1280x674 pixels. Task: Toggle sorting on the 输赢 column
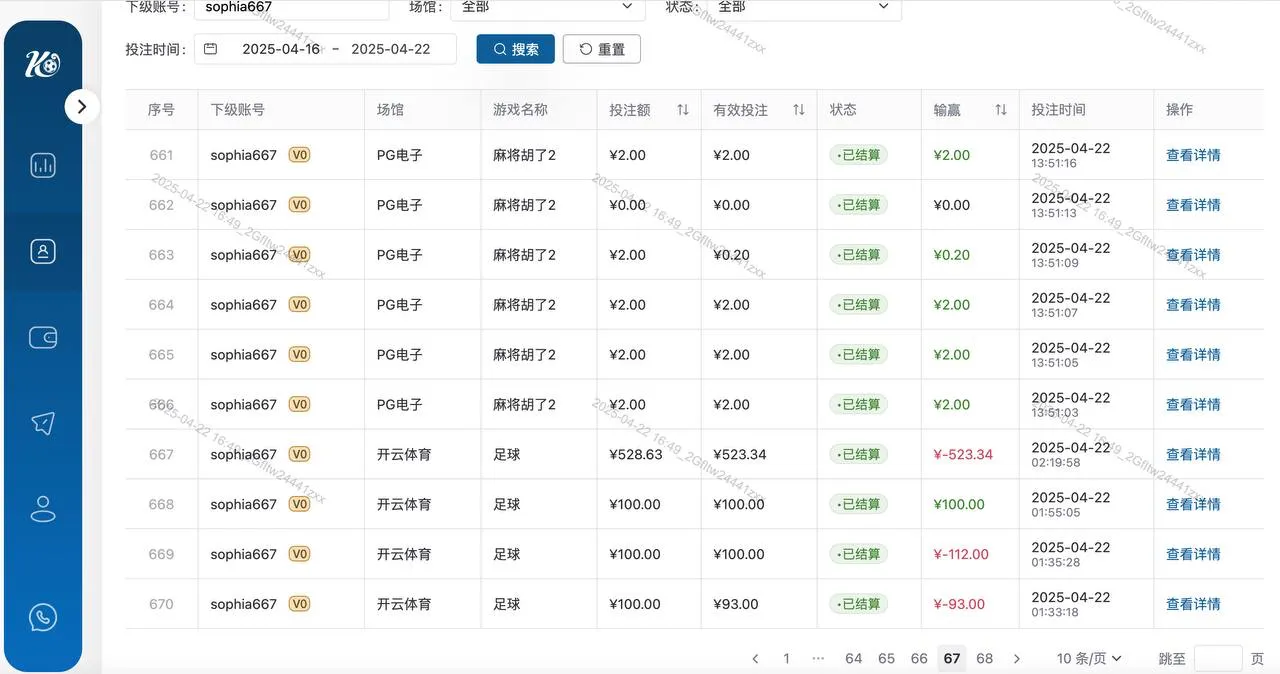click(x=1001, y=110)
